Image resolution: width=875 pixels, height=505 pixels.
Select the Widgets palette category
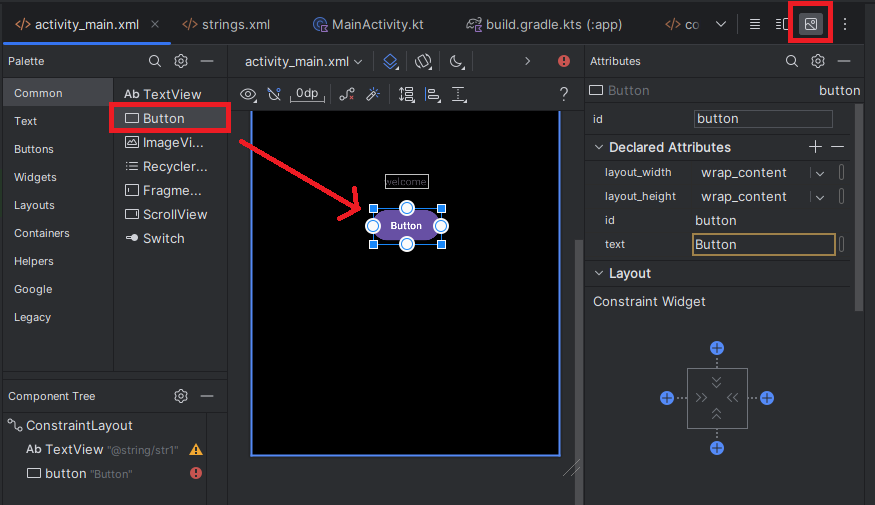(x=35, y=177)
